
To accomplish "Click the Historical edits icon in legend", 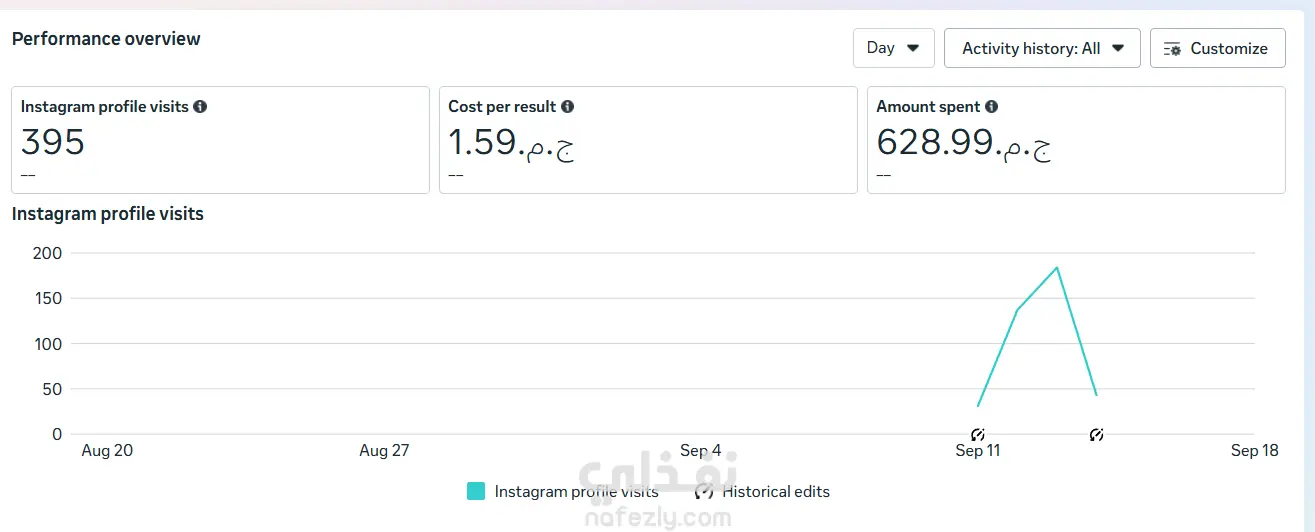I will coord(705,491).
